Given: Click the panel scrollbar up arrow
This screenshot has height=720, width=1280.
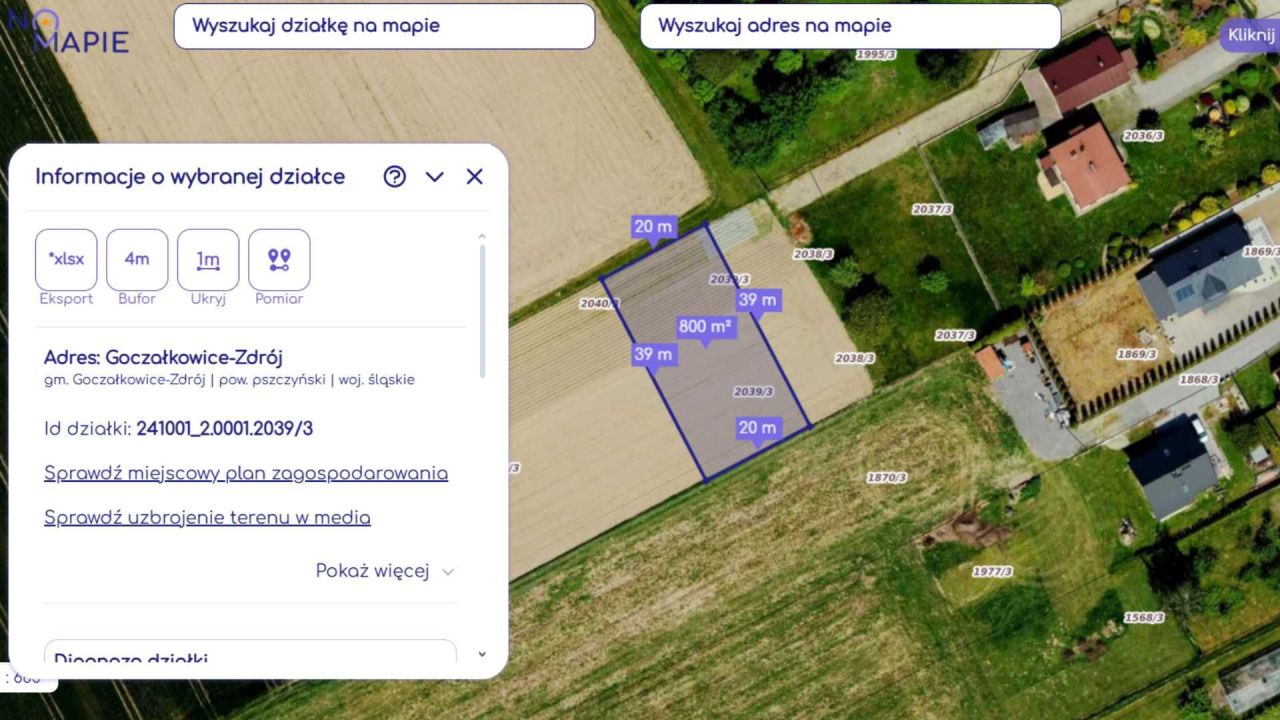Looking at the screenshot, I should 482,237.
